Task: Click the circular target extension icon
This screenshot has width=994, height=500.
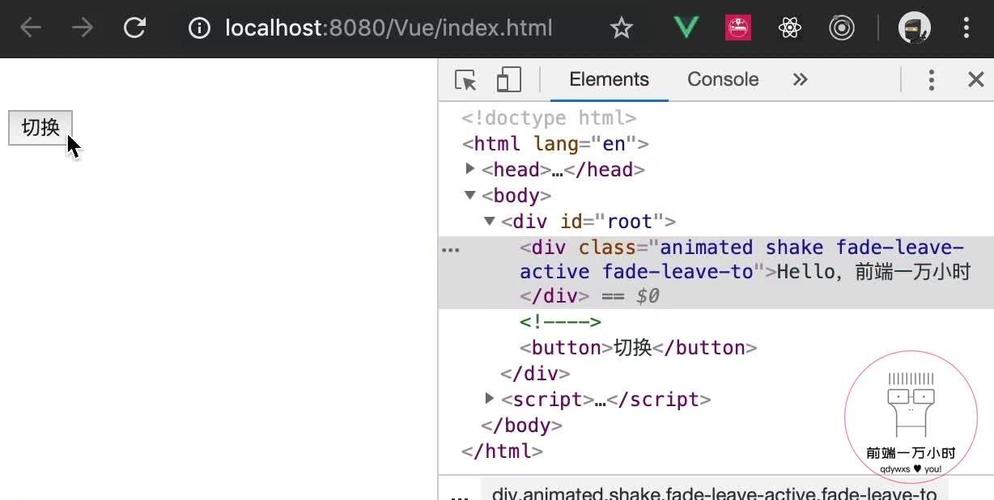Action: pos(842,28)
